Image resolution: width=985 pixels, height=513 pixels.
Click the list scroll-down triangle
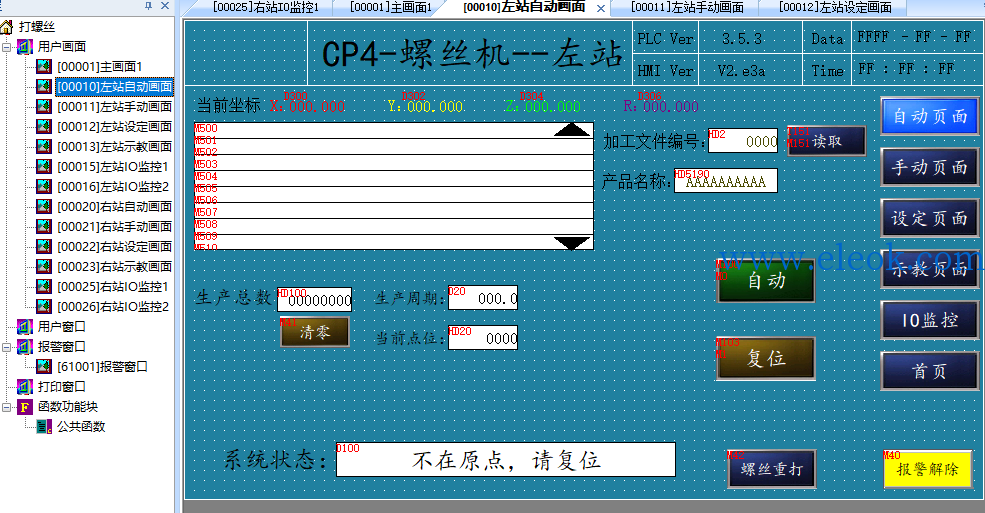(x=572, y=243)
